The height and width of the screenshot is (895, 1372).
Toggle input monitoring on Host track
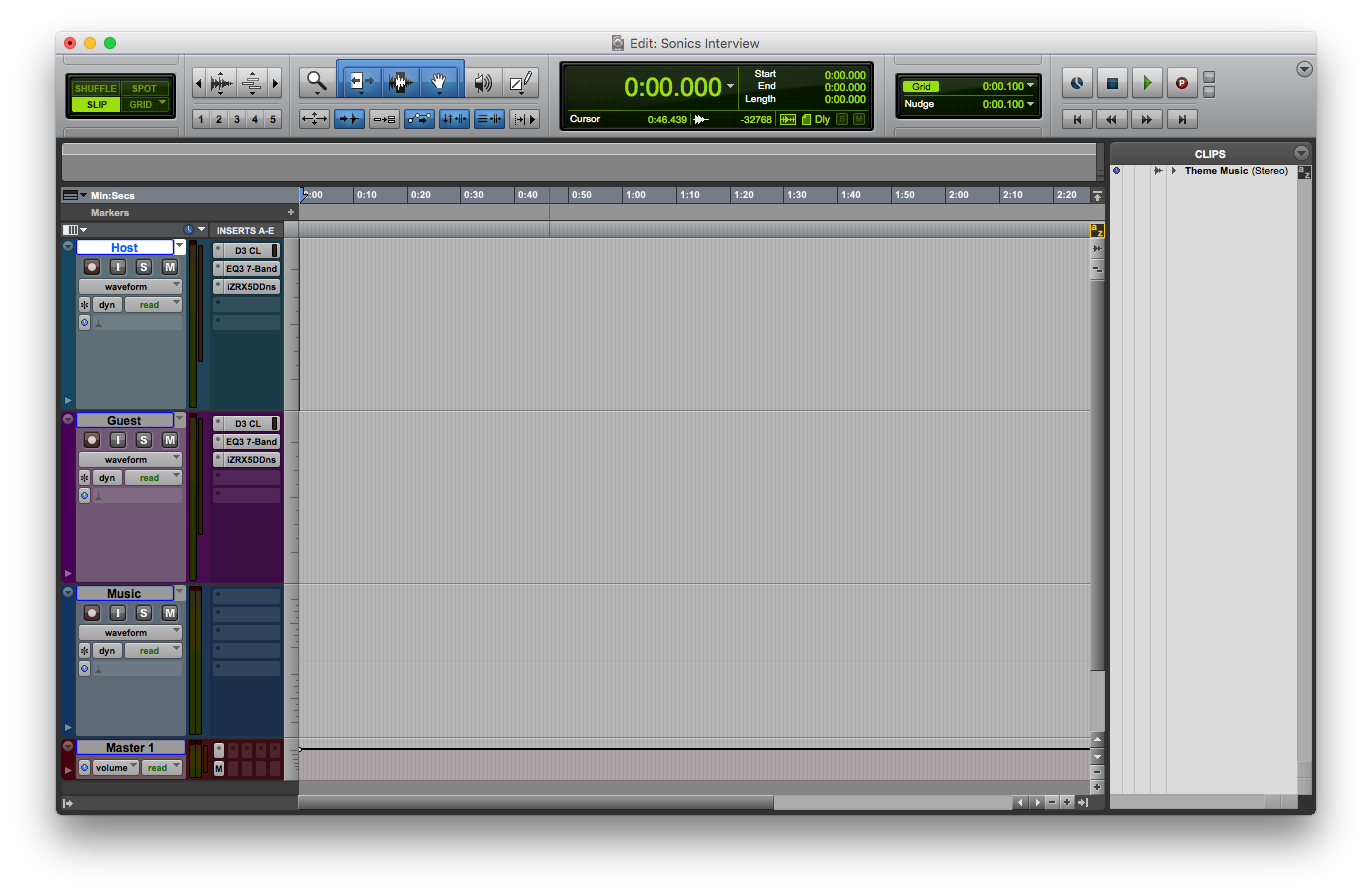pos(118,267)
